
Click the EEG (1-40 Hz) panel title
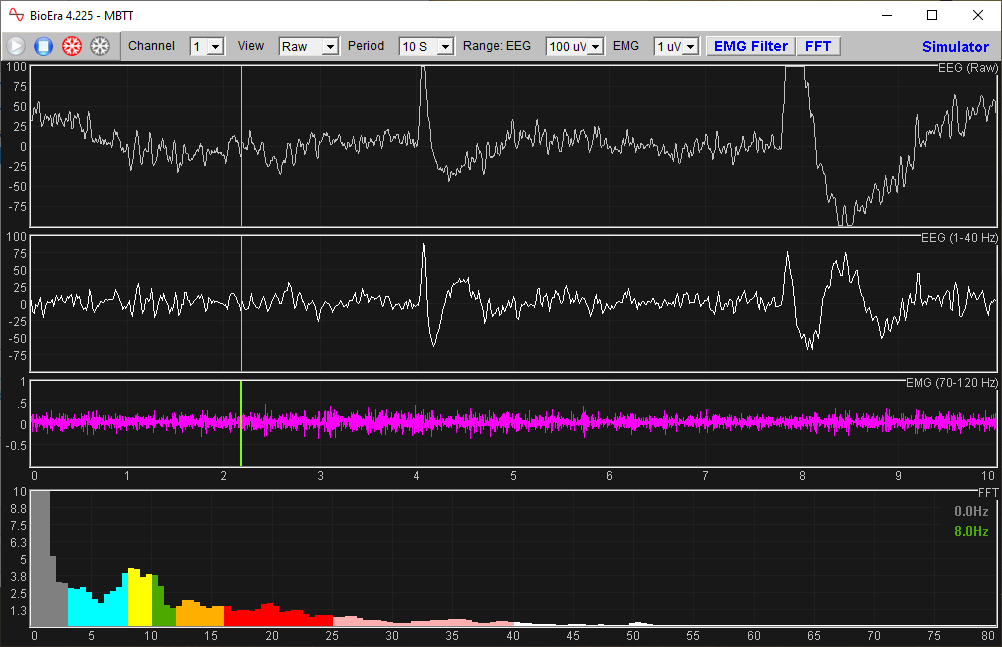point(958,237)
